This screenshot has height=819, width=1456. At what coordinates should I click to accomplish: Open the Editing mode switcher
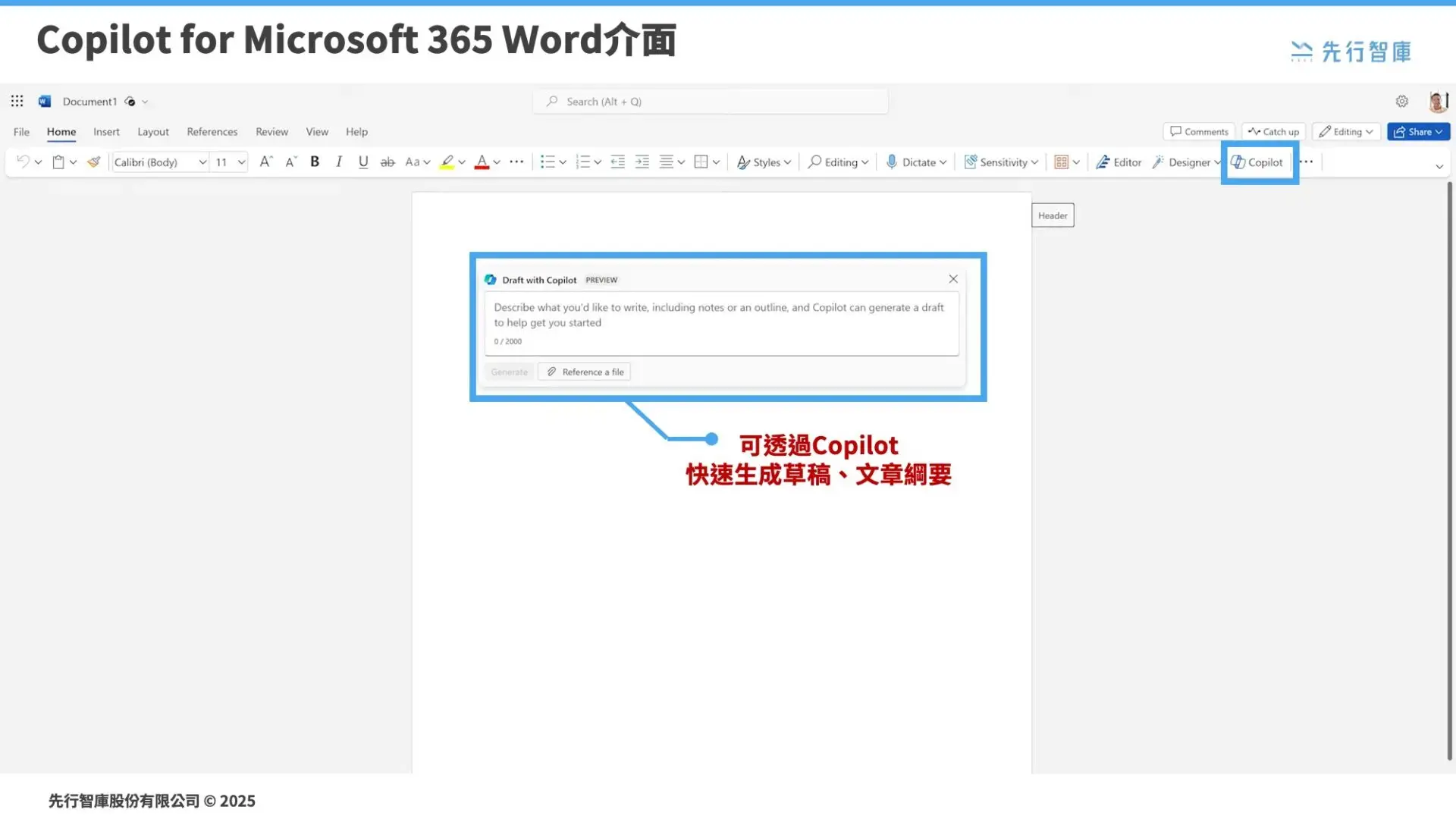[x=1347, y=131]
